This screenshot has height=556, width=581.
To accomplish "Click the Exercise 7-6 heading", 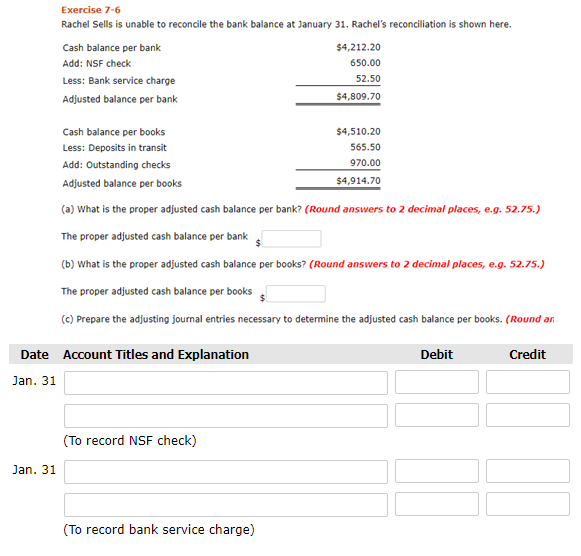I will pyautogui.click(x=91, y=10).
